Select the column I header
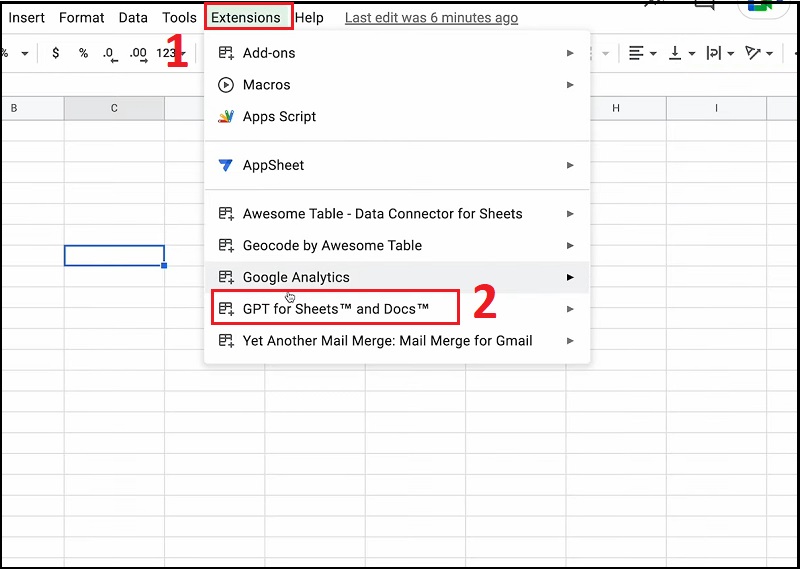The image size is (800, 569). coord(716,108)
